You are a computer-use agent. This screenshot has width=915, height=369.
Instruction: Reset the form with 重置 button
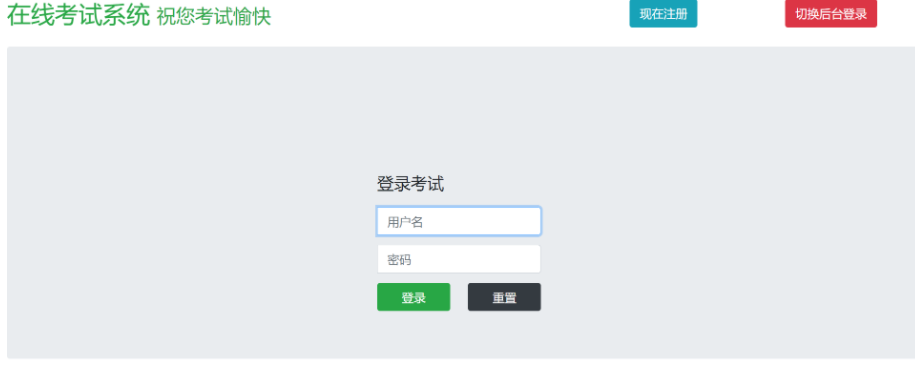point(504,297)
